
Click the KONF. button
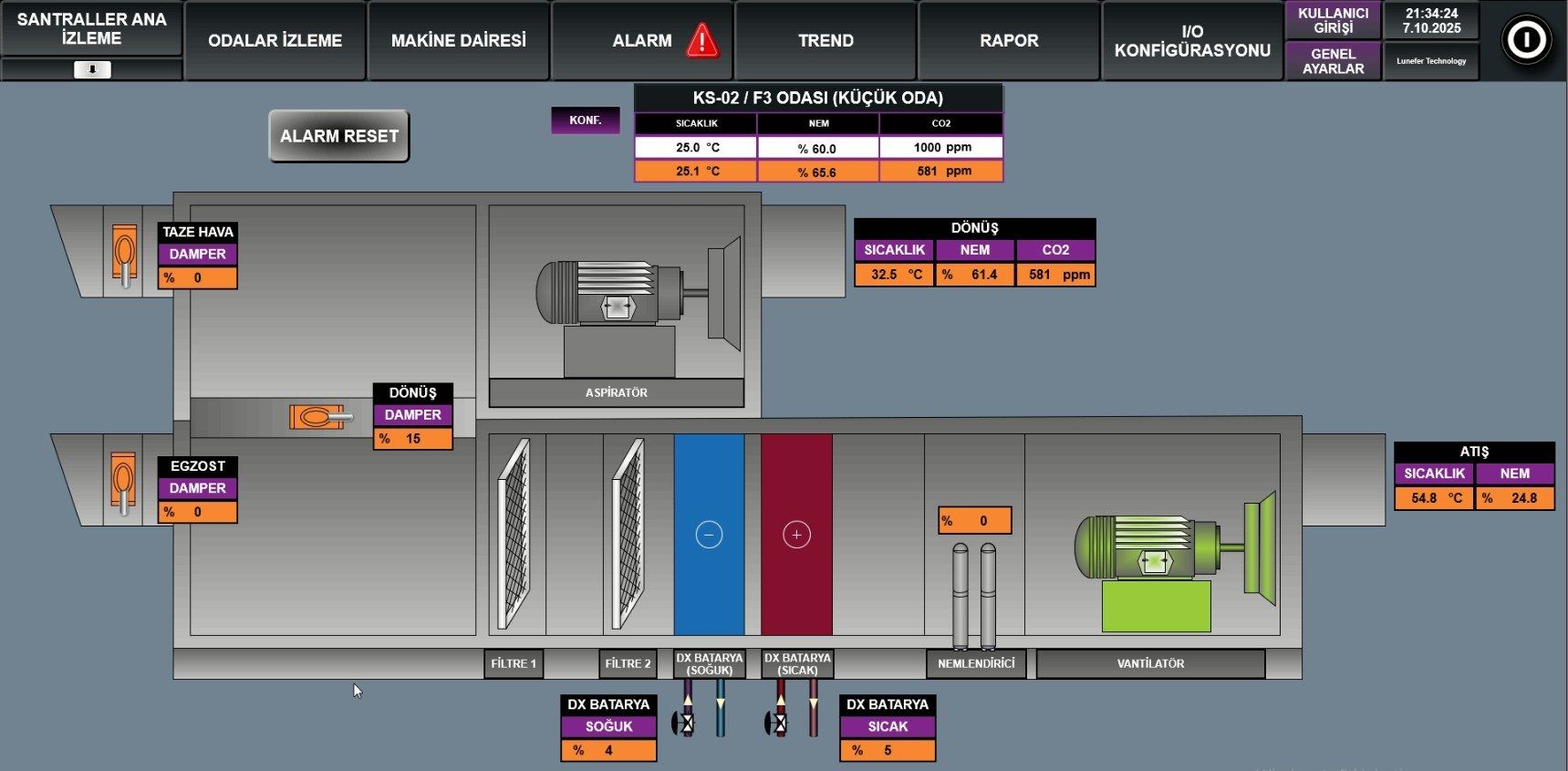tap(586, 120)
